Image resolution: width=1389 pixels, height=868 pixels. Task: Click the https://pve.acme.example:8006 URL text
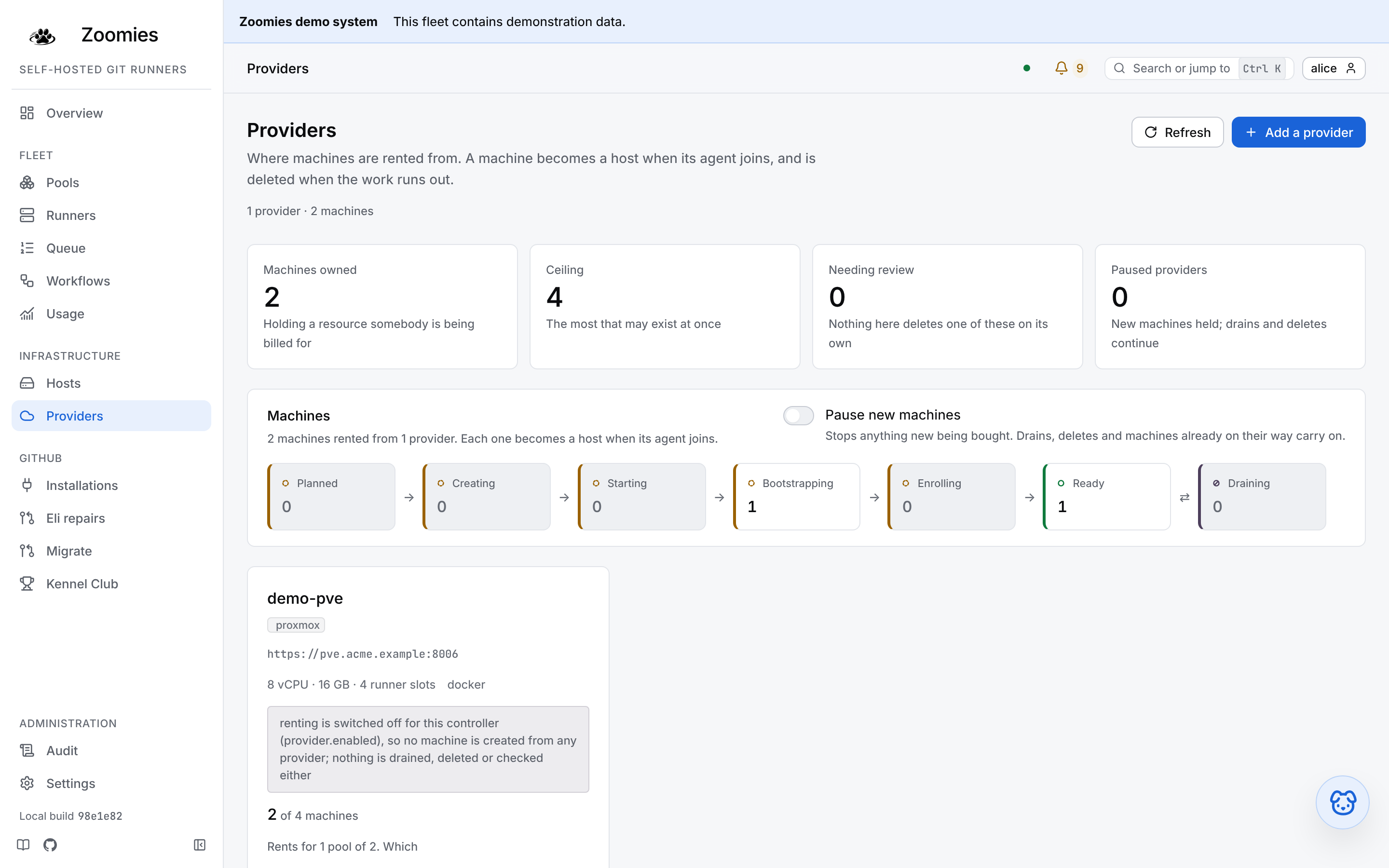click(x=363, y=654)
